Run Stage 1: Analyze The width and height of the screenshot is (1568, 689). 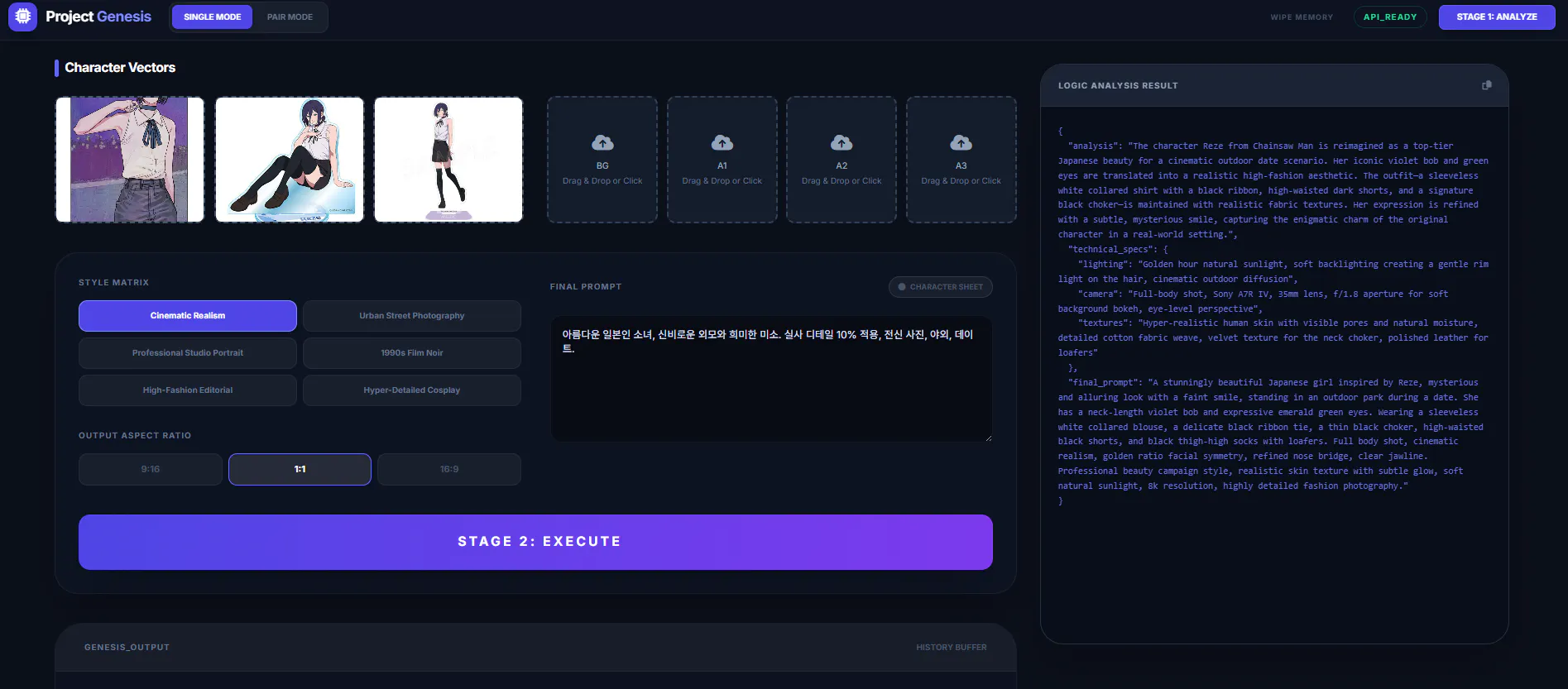1497,17
